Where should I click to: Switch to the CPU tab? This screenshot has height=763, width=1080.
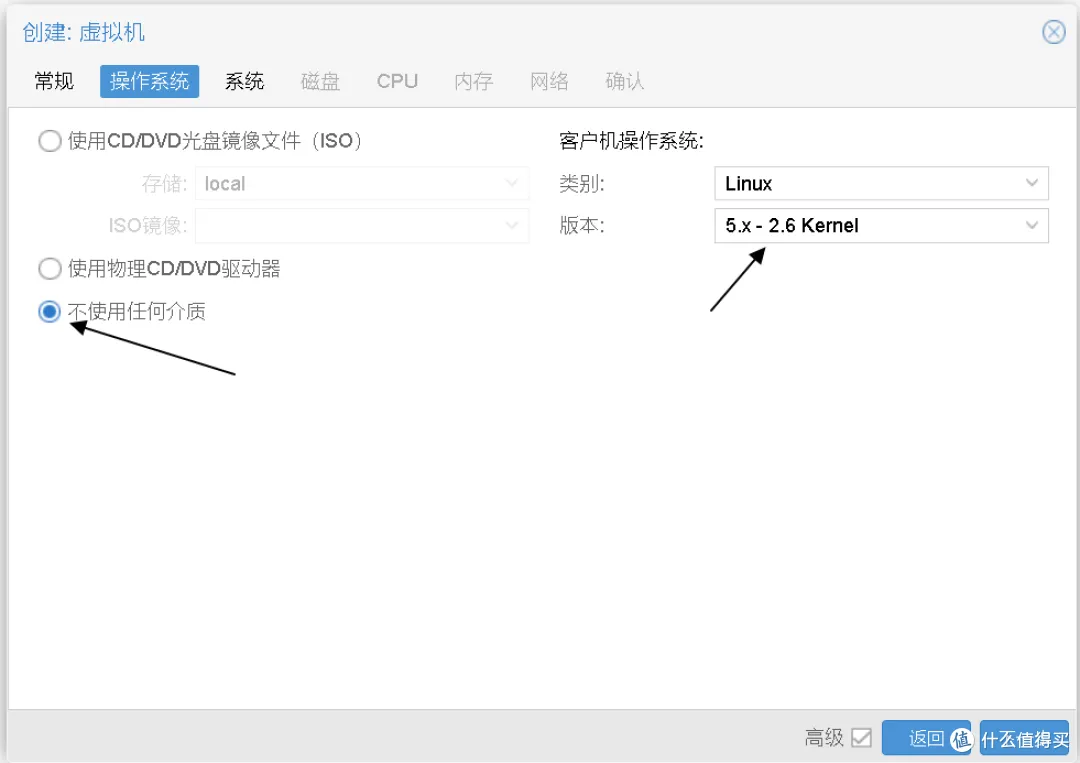397,82
